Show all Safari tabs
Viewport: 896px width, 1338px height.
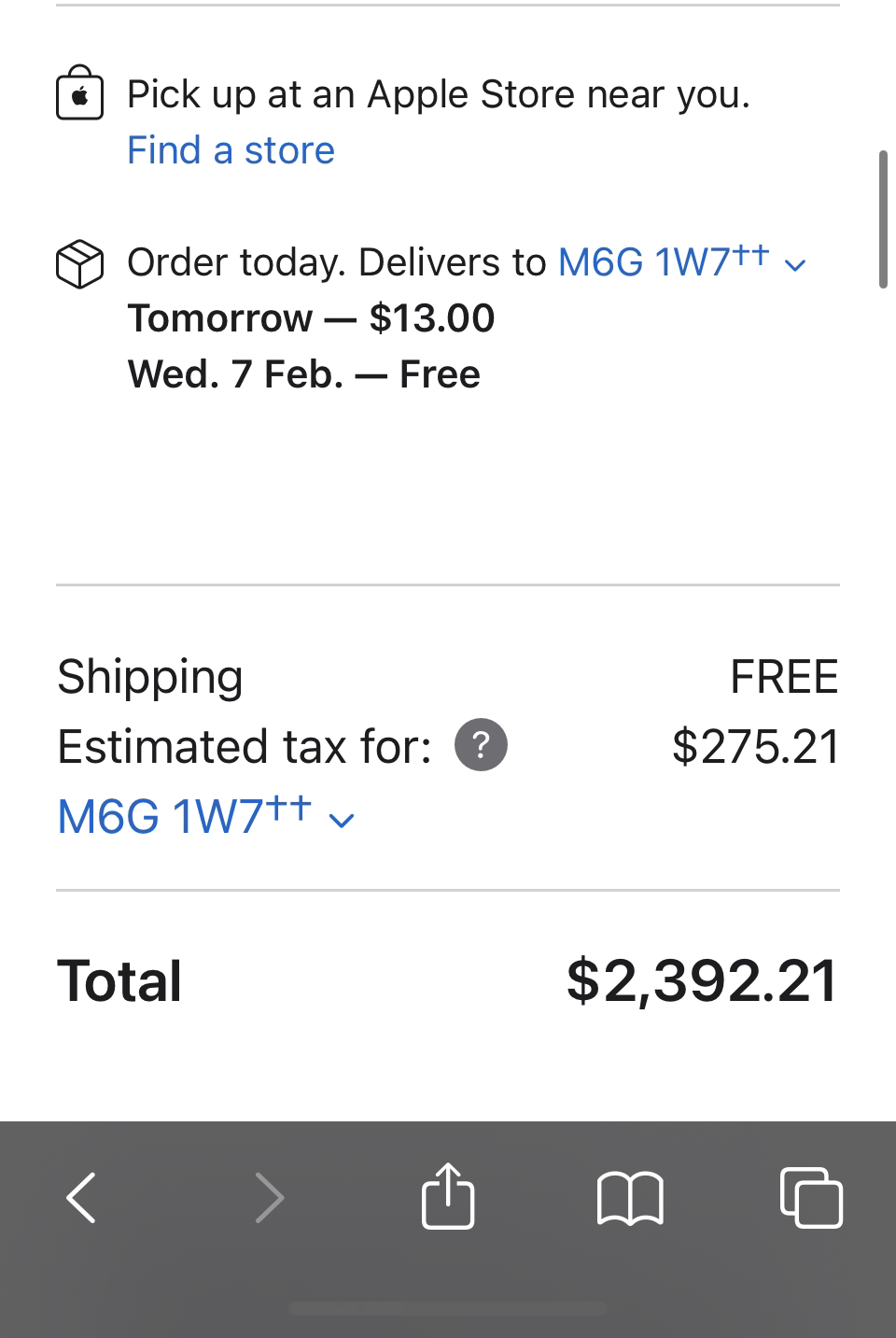811,1197
